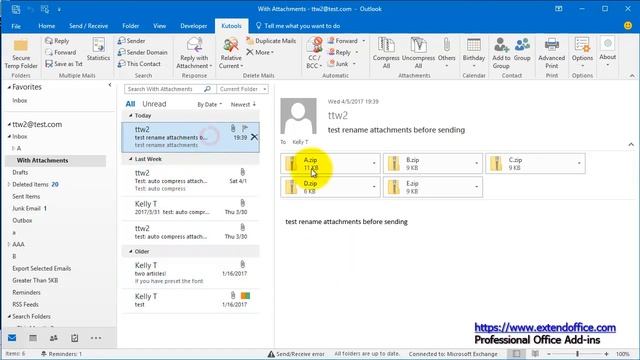The width and height of the screenshot is (640, 360).
Task: Switch to Reading view in status bar
Action: (535, 354)
